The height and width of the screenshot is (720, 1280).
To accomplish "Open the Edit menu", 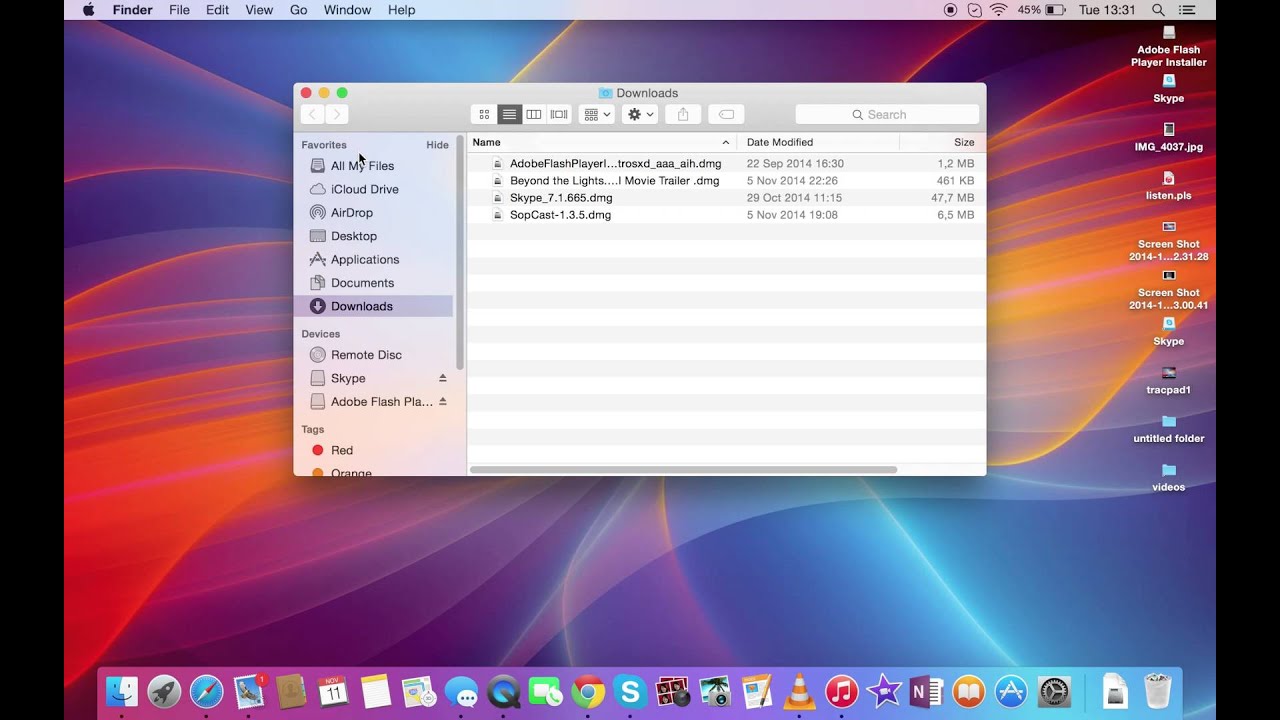I will (x=217, y=10).
